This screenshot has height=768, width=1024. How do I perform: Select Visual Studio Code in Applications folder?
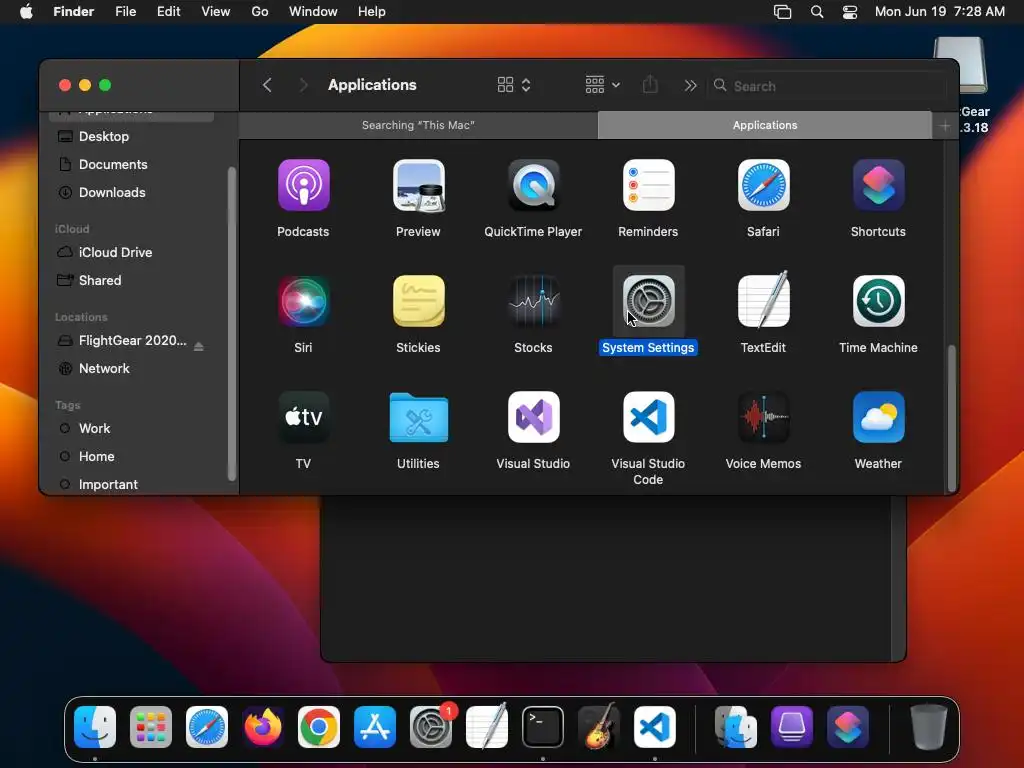click(648, 417)
